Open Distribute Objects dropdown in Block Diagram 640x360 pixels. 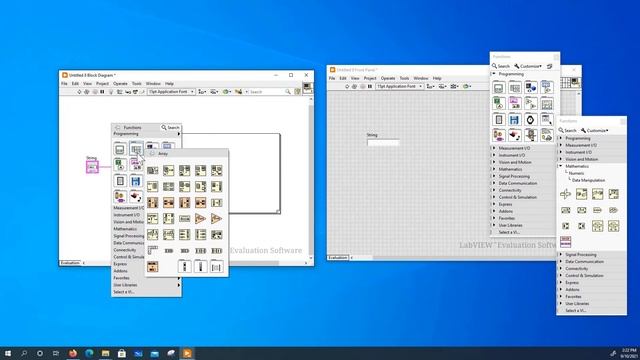click(x=214, y=92)
